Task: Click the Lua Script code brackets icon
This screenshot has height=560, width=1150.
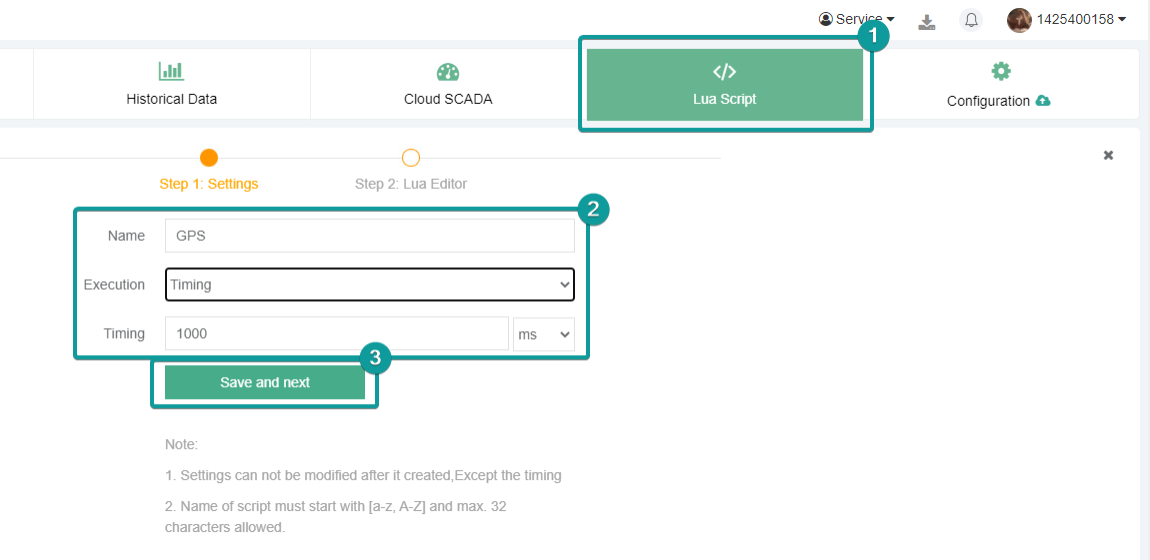Action: (x=724, y=71)
